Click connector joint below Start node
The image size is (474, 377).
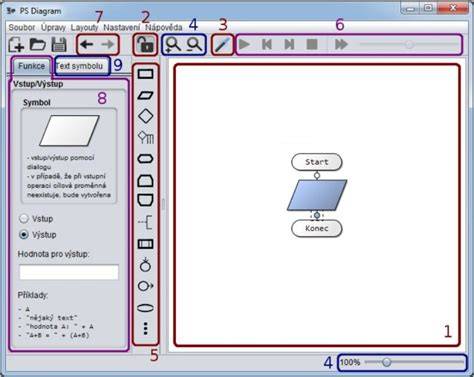[x=317, y=175]
